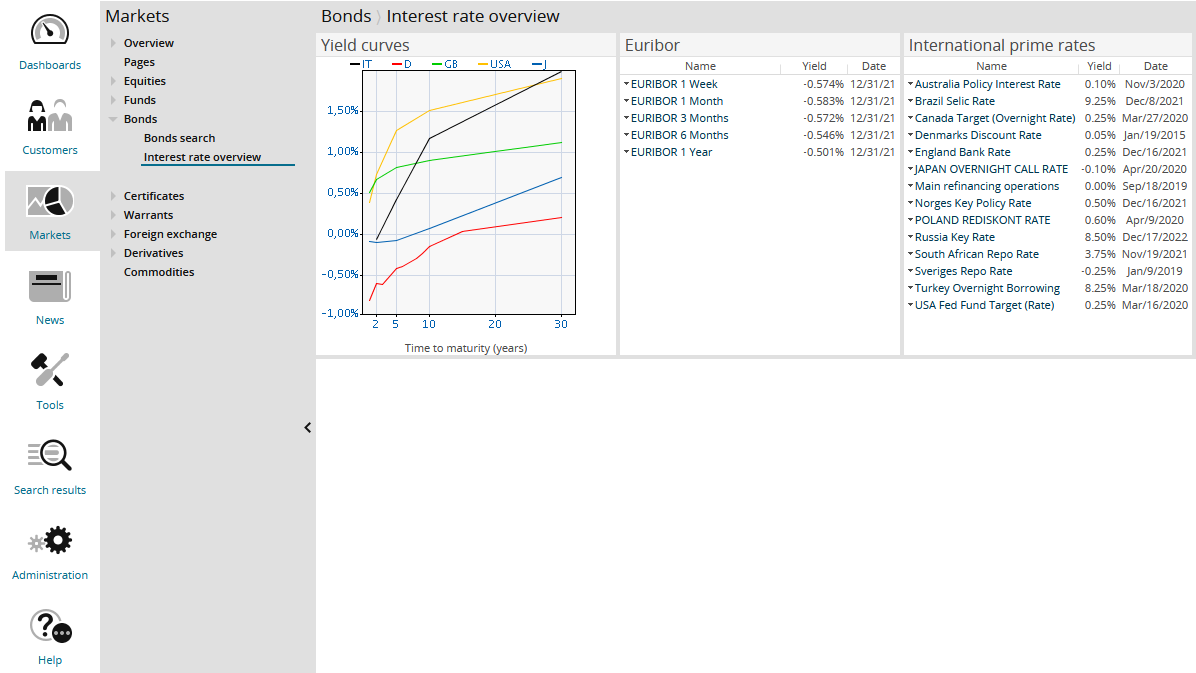Select the Markets chart icon

pyautogui.click(x=50, y=201)
